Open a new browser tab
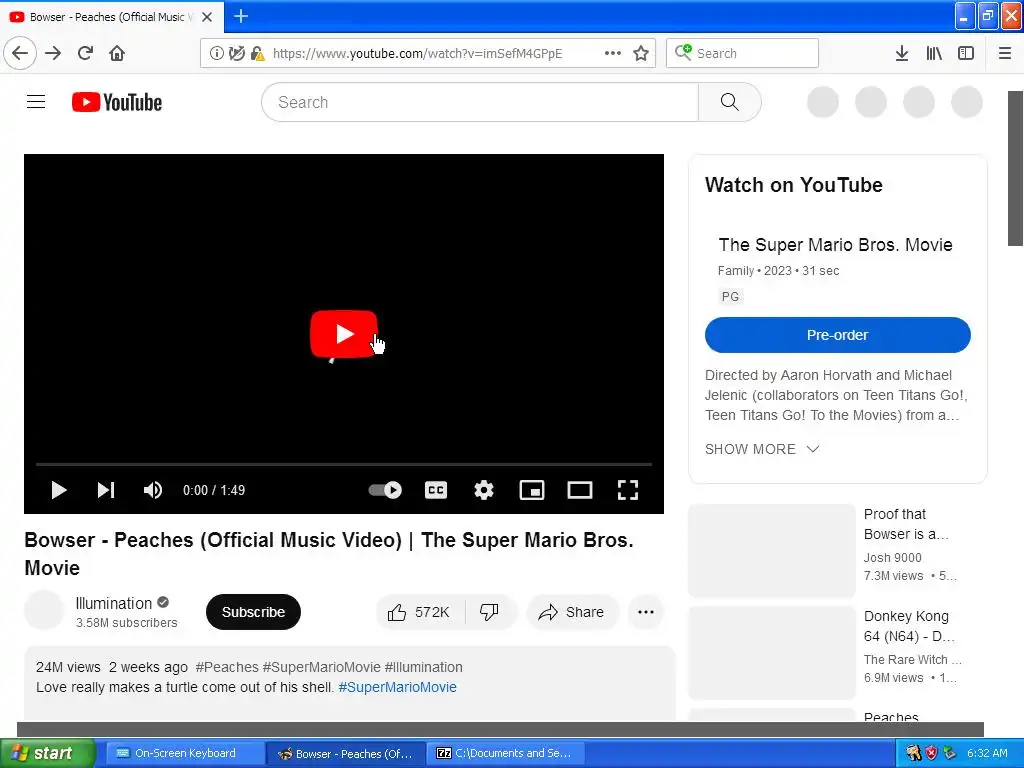This screenshot has height=768, width=1024. (241, 16)
